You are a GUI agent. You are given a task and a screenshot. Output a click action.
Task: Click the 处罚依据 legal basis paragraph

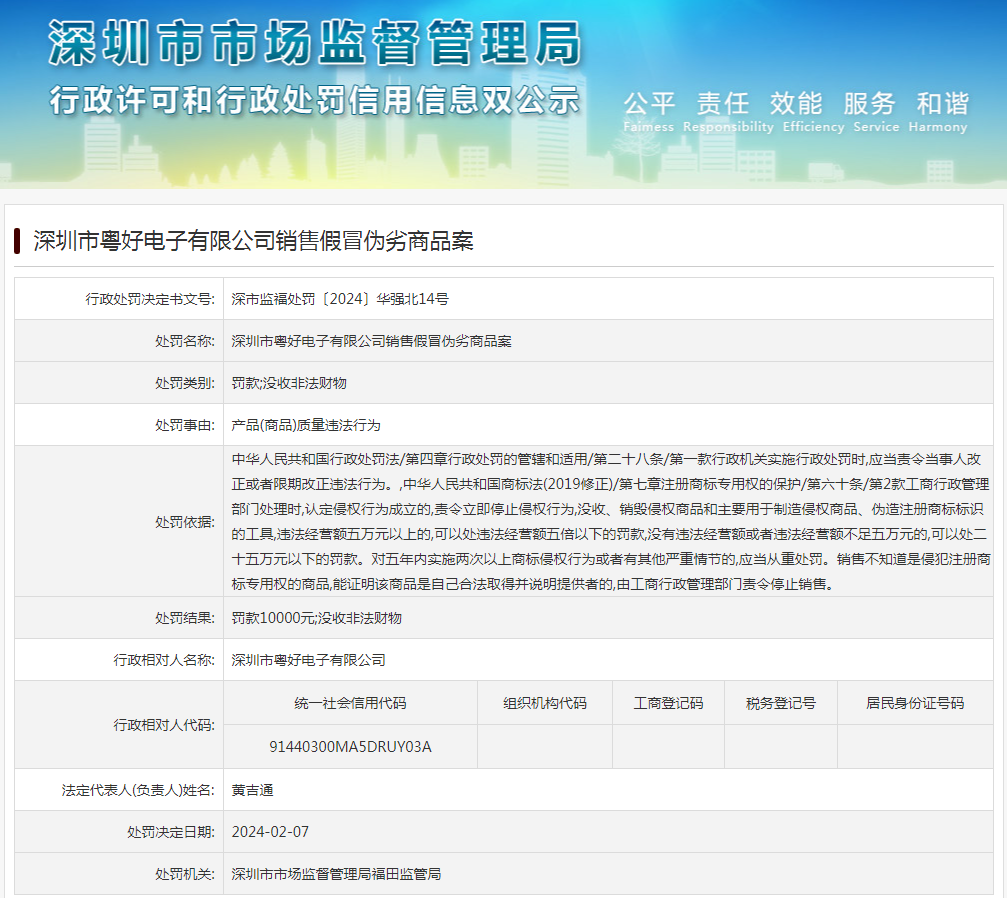pos(608,521)
